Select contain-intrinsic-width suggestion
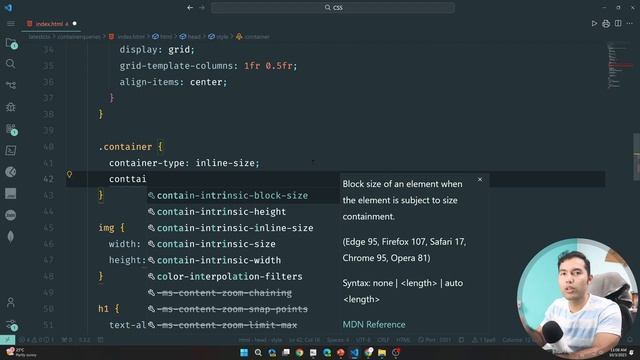The height and width of the screenshot is (360, 640). pyautogui.click(x=243, y=260)
